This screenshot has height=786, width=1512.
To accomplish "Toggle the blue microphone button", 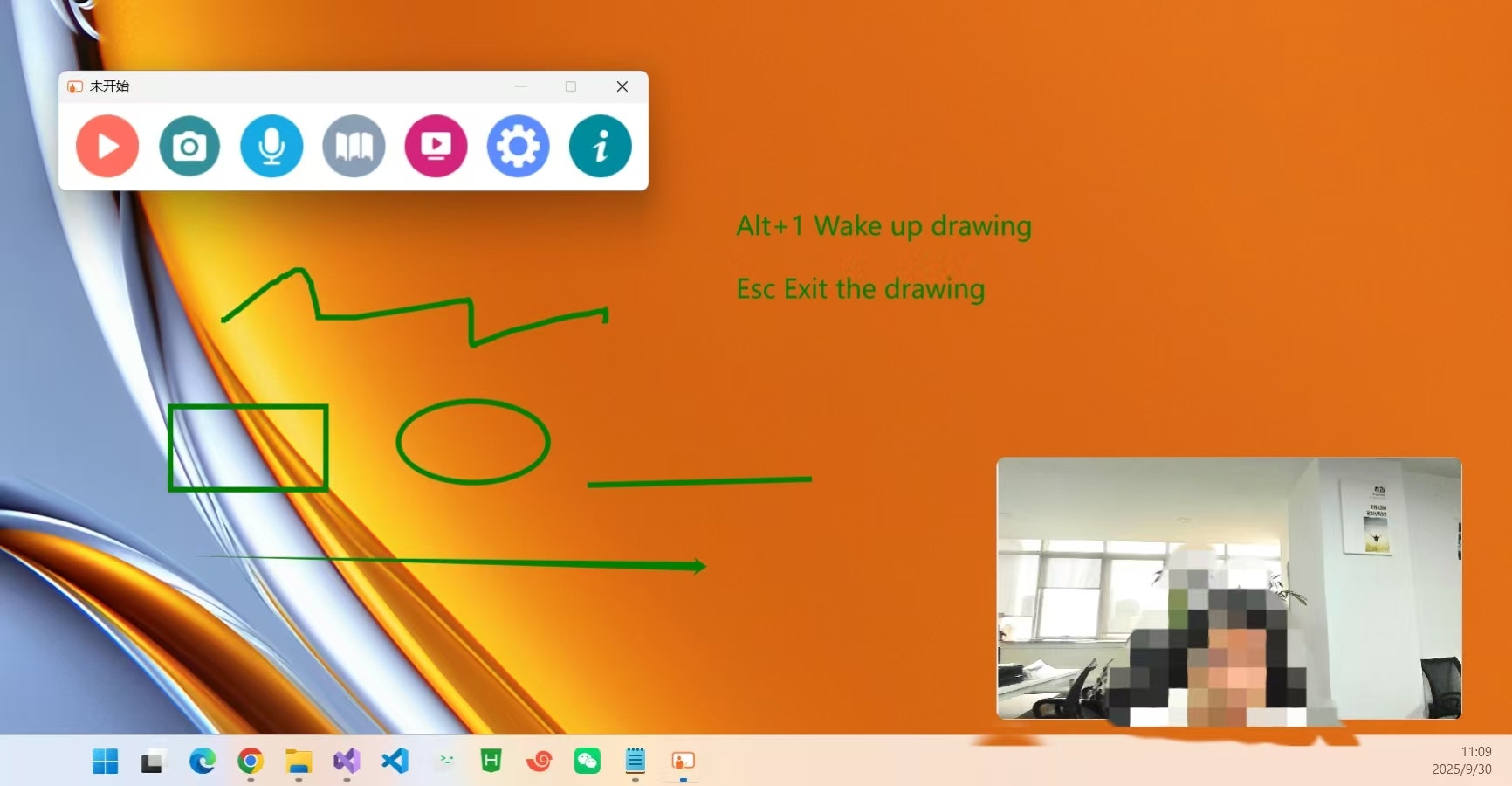I will coord(271,146).
